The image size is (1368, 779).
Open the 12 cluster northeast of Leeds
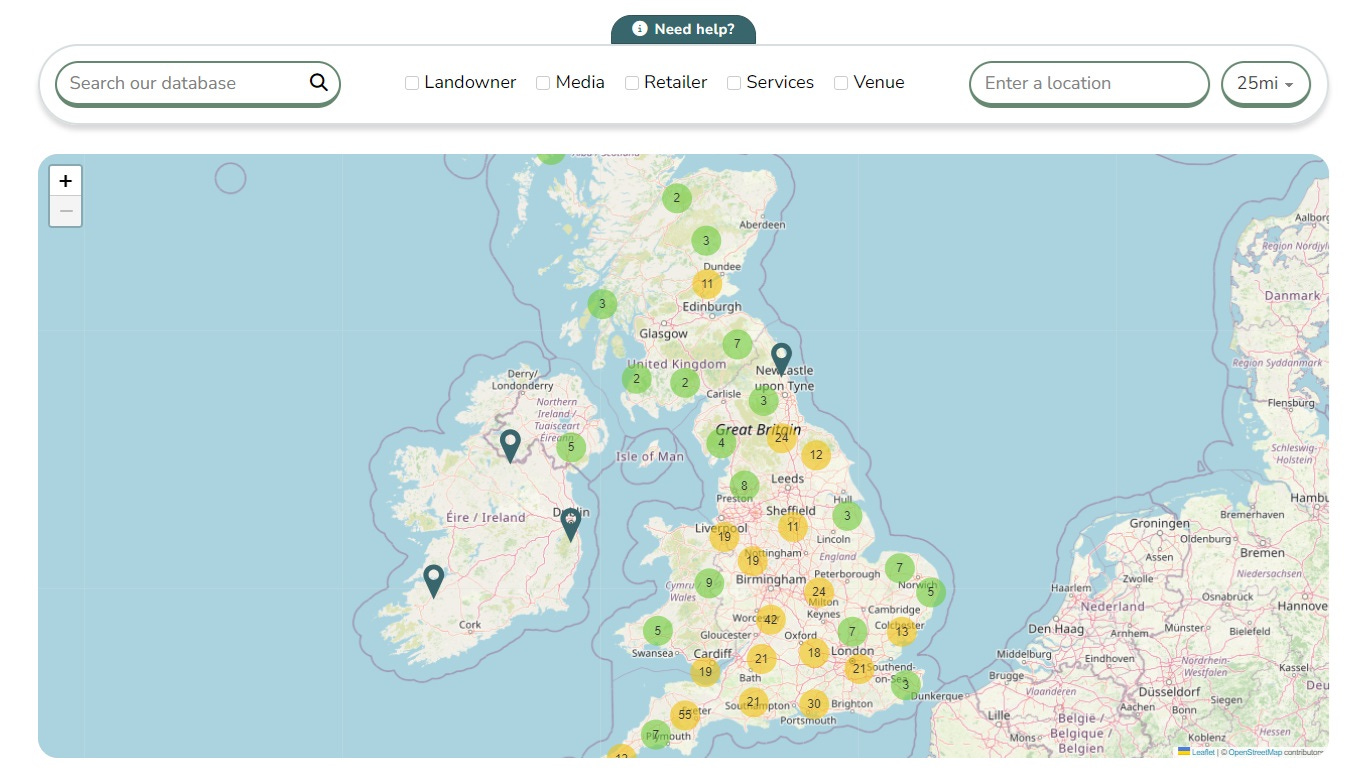tap(816, 455)
